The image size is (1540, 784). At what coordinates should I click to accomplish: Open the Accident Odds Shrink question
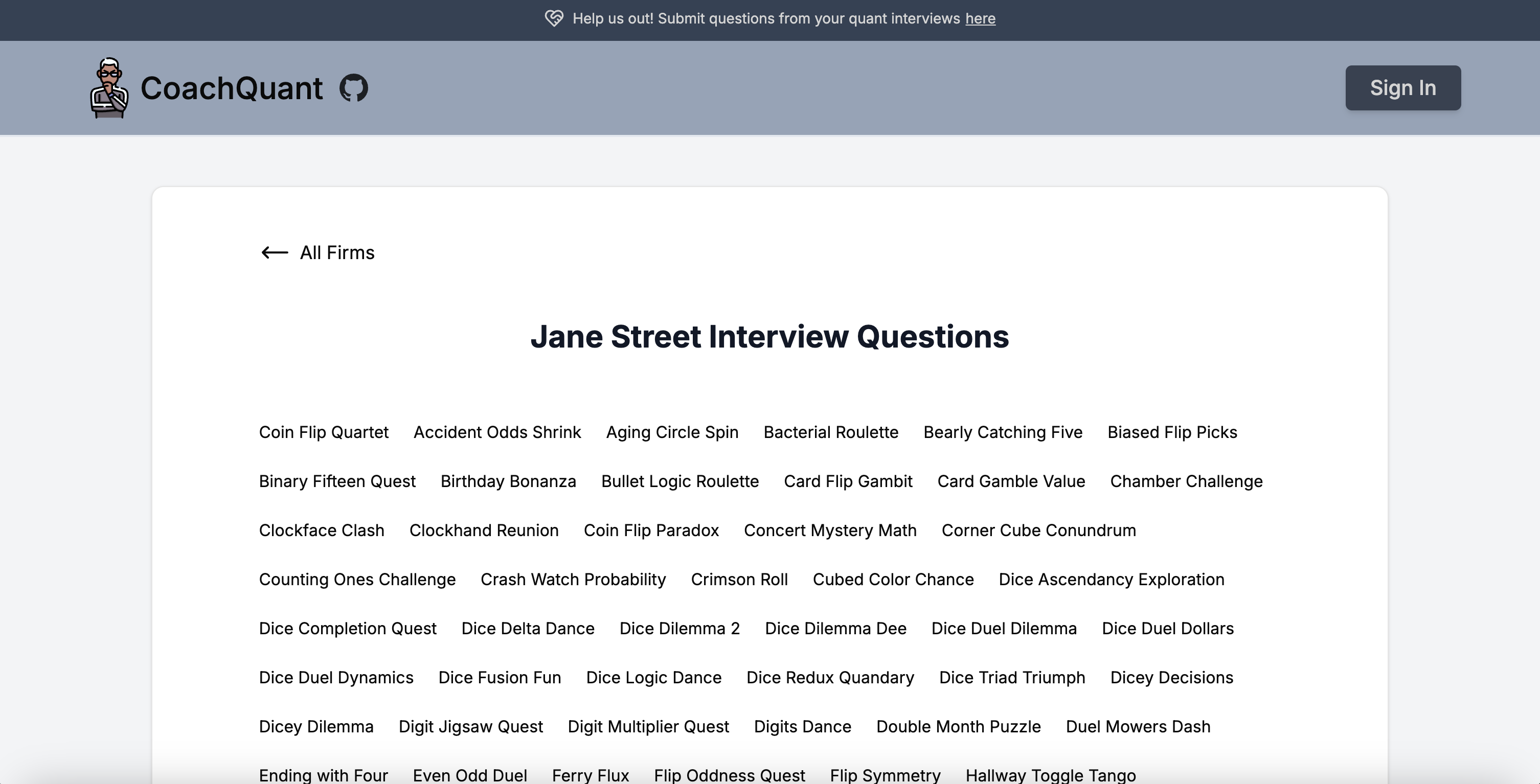tap(497, 432)
